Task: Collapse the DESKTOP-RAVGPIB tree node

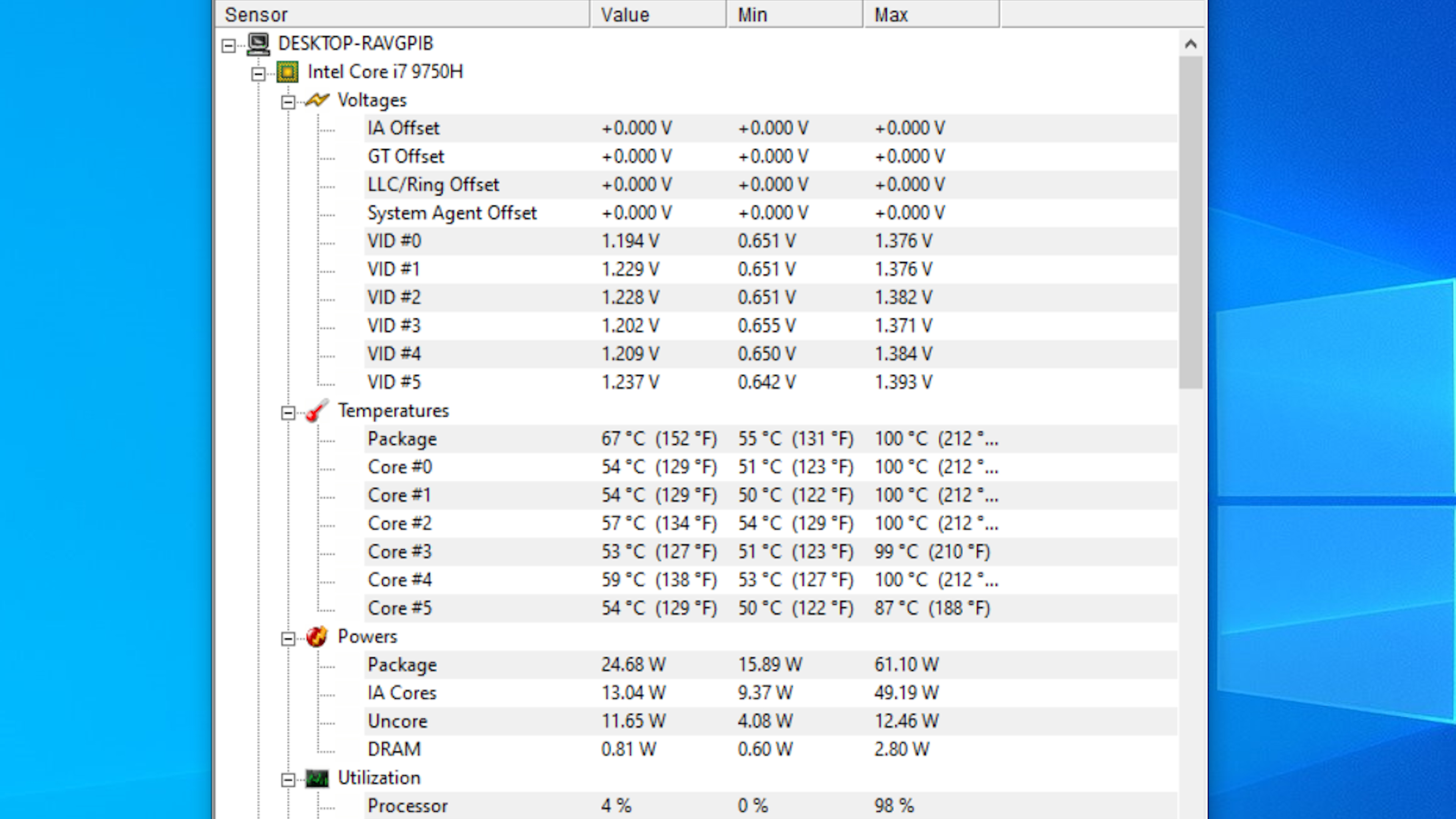Action: point(228,45)
